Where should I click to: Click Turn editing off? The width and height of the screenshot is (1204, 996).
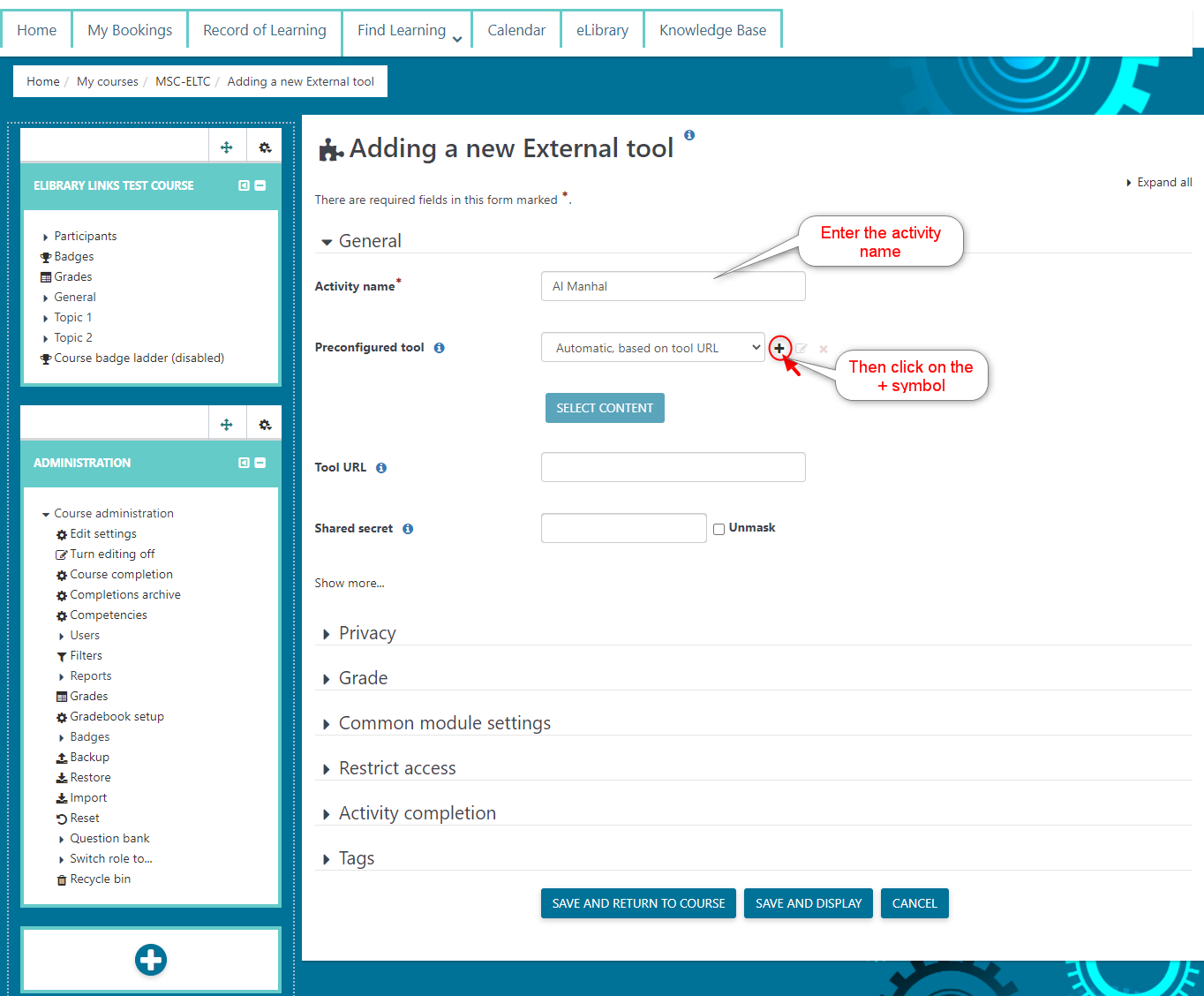(x=105, y=555)
